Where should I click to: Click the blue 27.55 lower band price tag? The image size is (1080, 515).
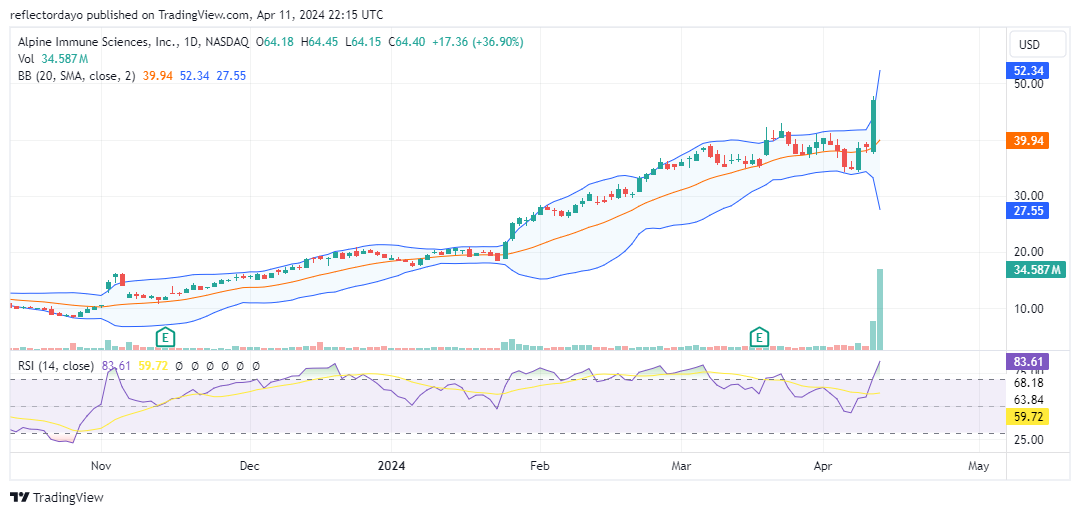click(x=1028, y=211)
